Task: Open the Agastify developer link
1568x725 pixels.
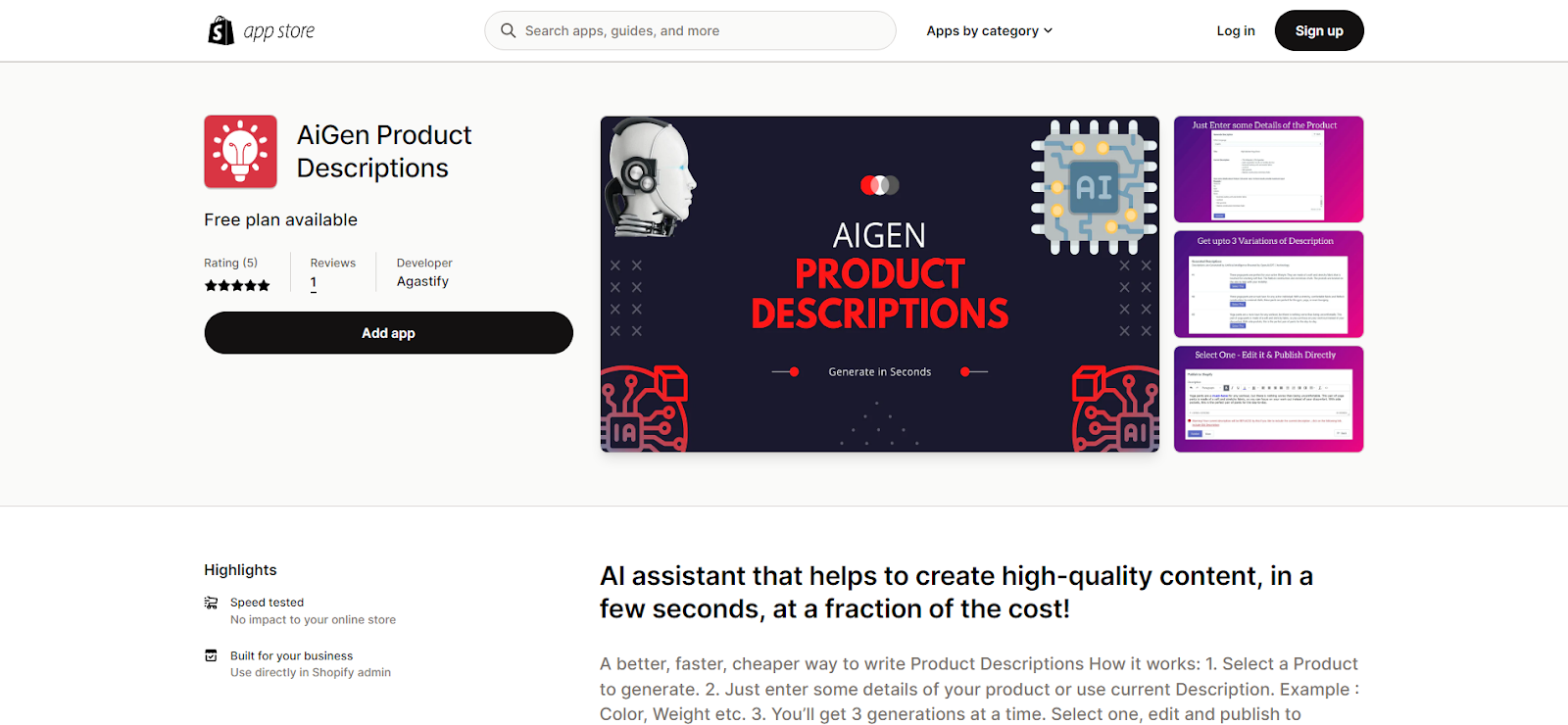Action: [422, 281]
